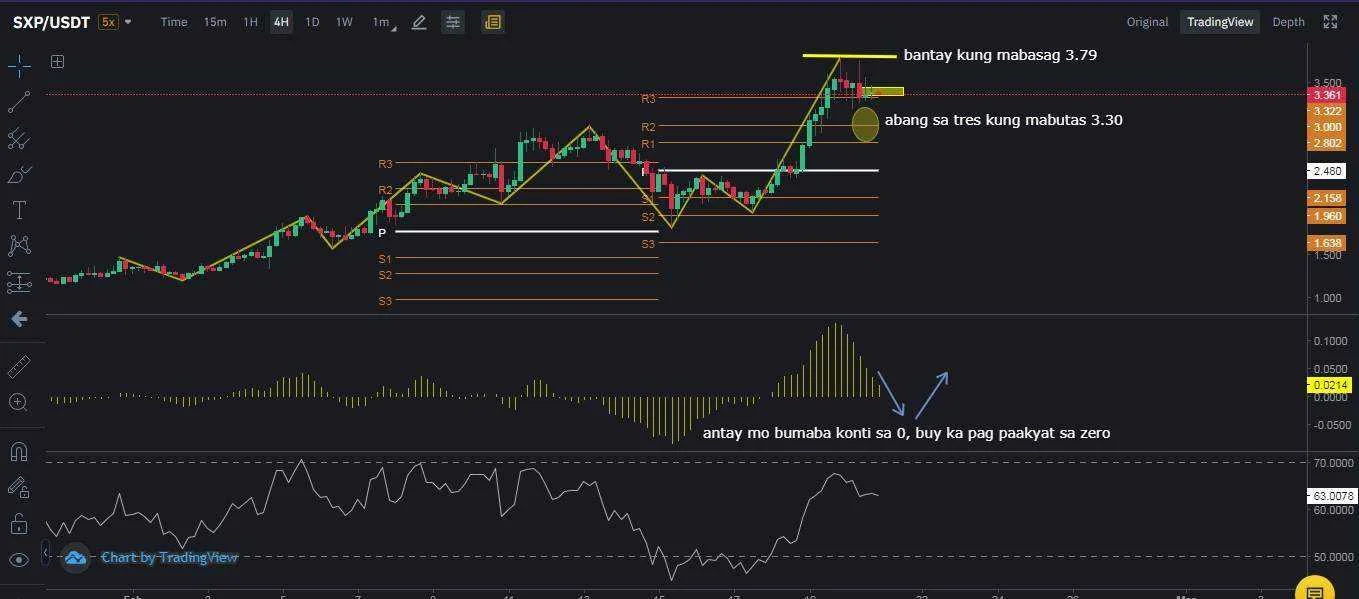1359x599 pixels.
Task: Click the SXP/USDT pair title
Action: (51, 22)
